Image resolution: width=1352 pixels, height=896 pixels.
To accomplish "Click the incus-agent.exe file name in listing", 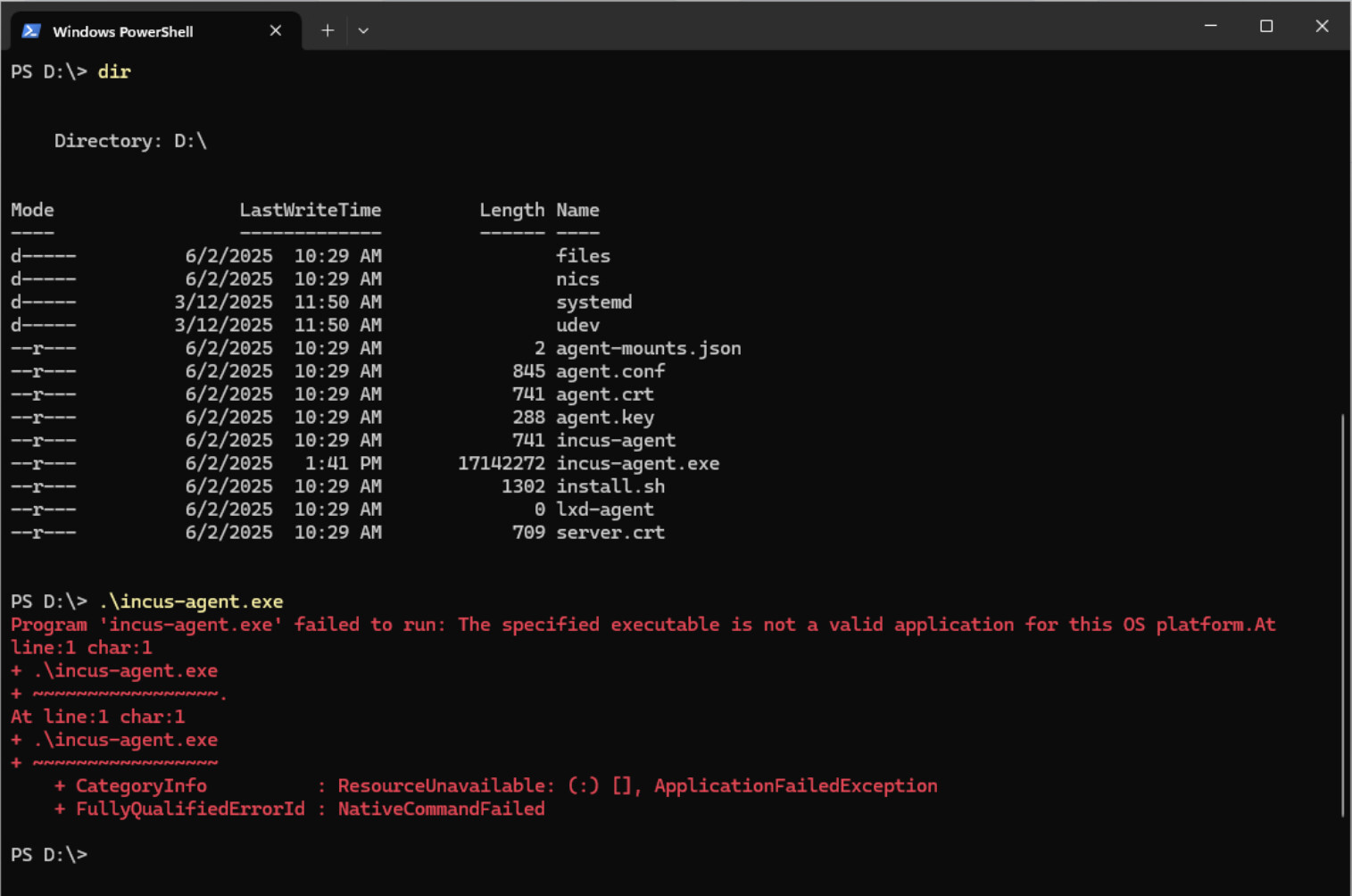I will 638,463.
